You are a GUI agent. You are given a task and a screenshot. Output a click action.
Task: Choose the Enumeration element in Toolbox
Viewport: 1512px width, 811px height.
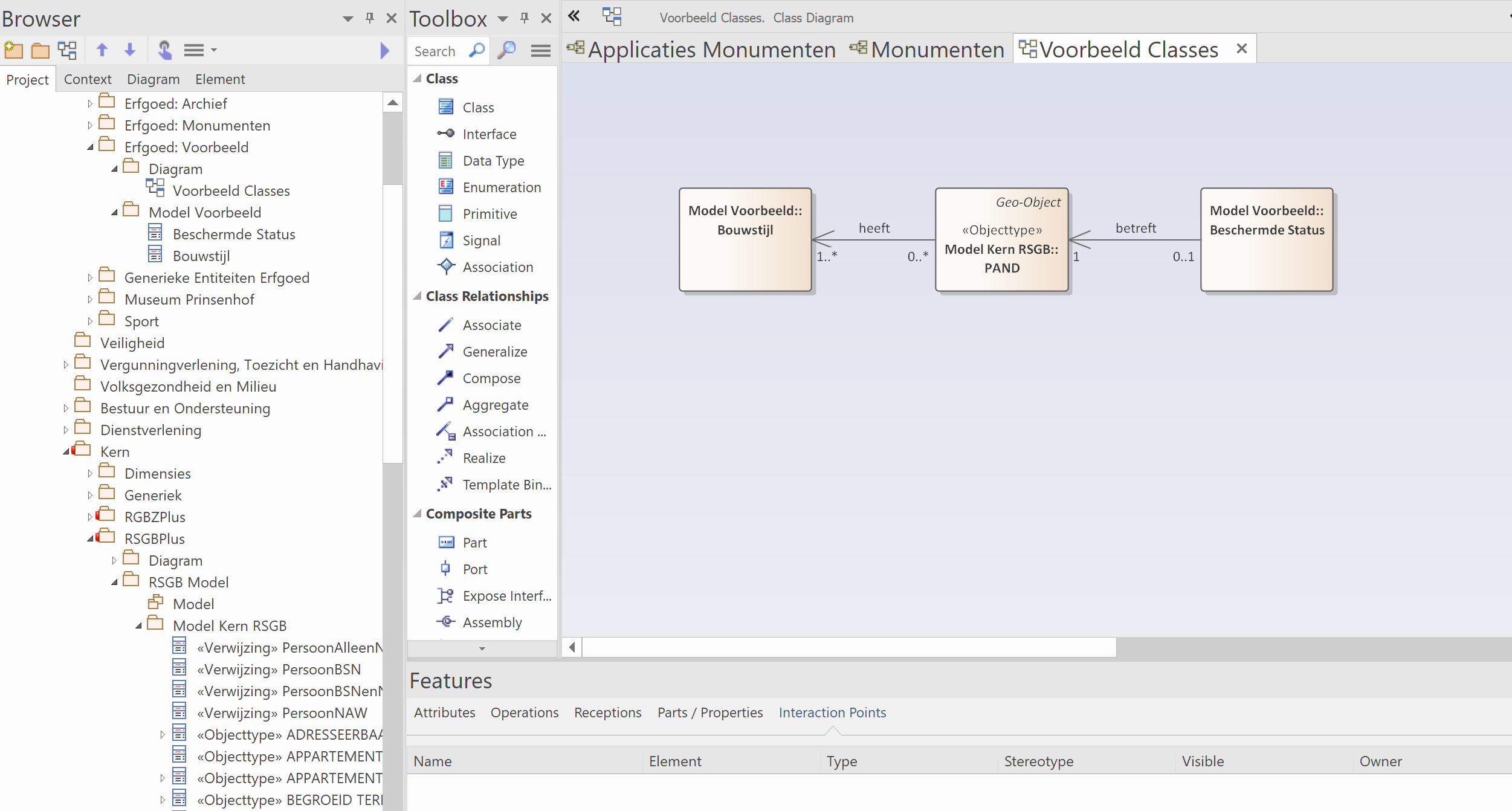tap(501, 187)
